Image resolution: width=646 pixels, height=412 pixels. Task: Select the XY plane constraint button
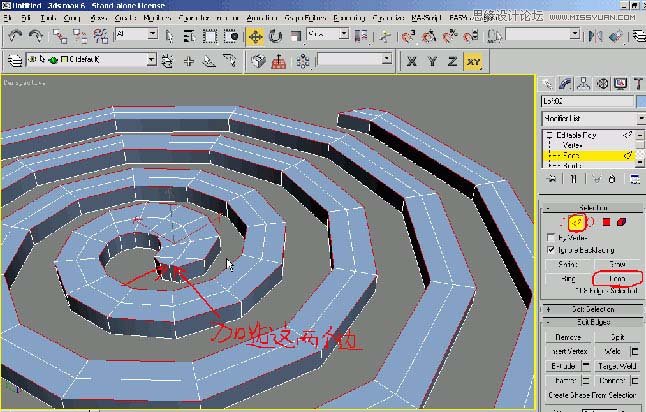pyautogui.click(x=473, y=61)
